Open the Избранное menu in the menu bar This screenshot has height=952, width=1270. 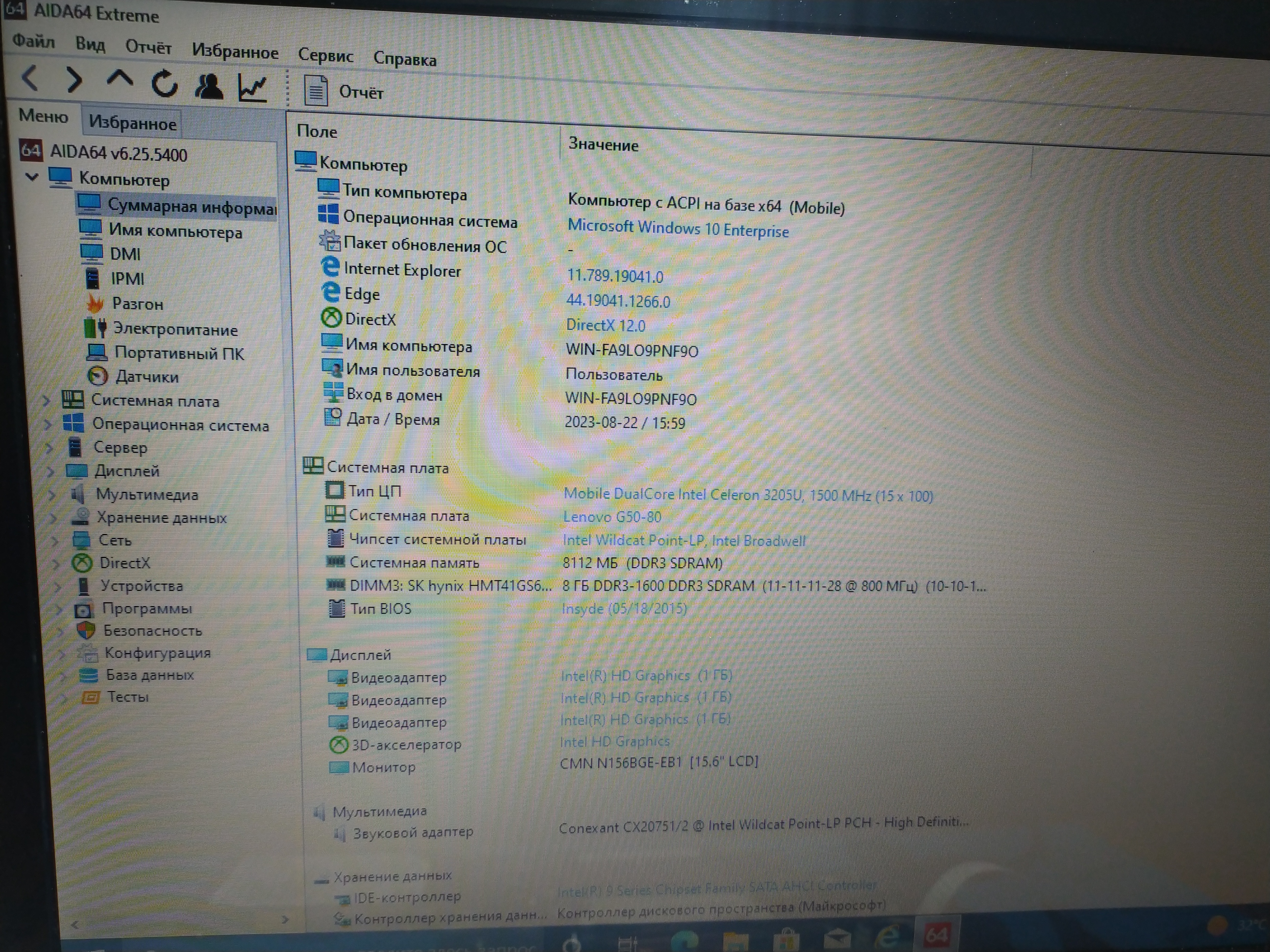(x=235, y=51)
